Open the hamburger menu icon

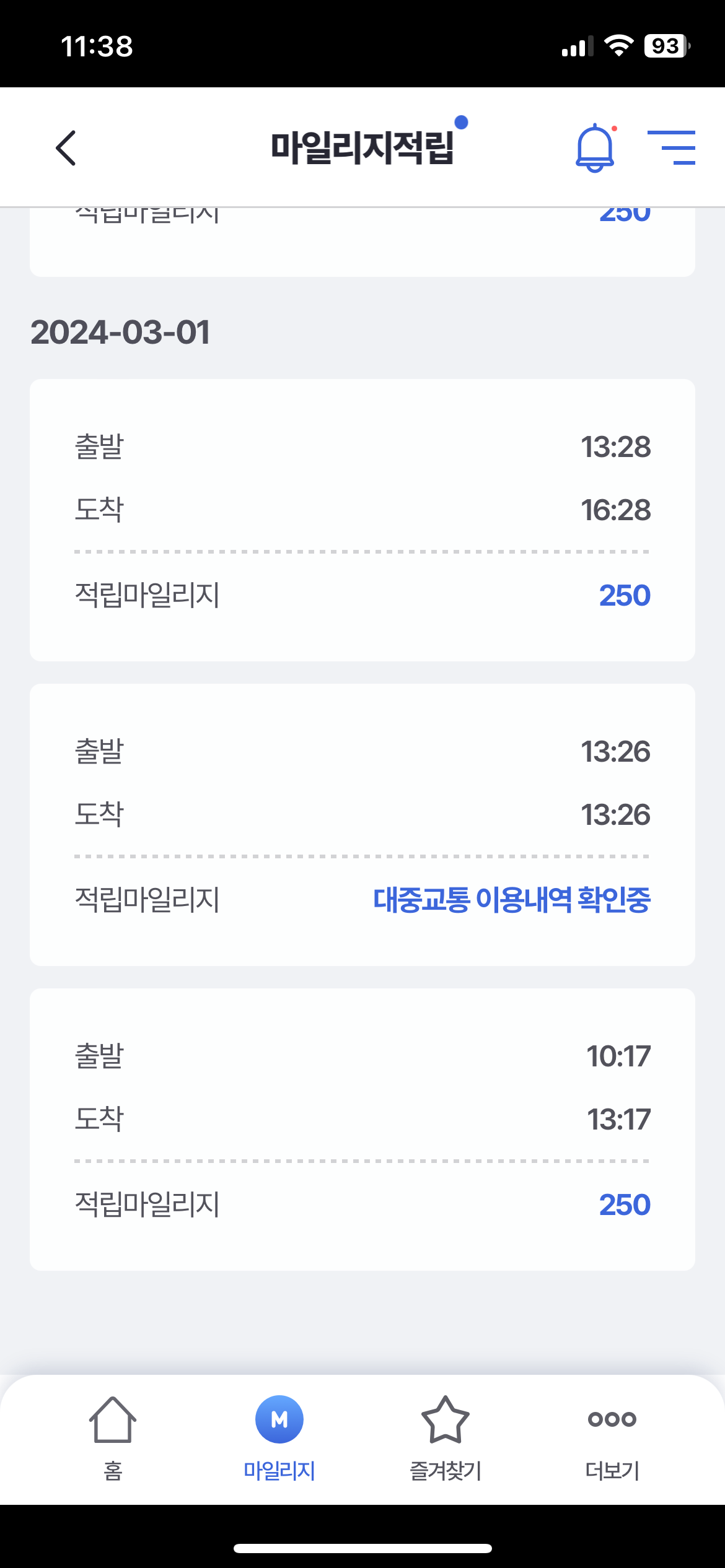point(671,147)
